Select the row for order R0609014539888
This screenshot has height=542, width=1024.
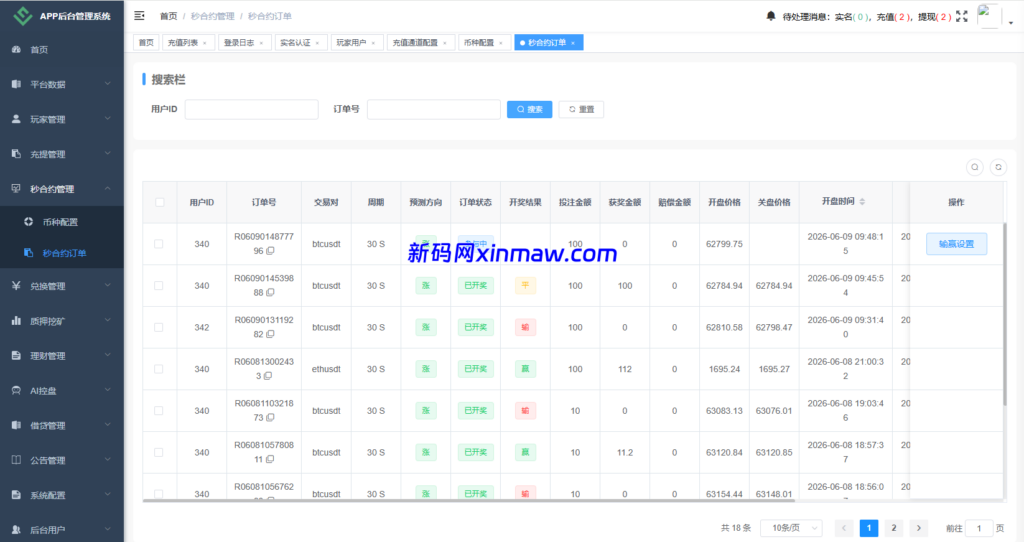(x=159, y=286)
